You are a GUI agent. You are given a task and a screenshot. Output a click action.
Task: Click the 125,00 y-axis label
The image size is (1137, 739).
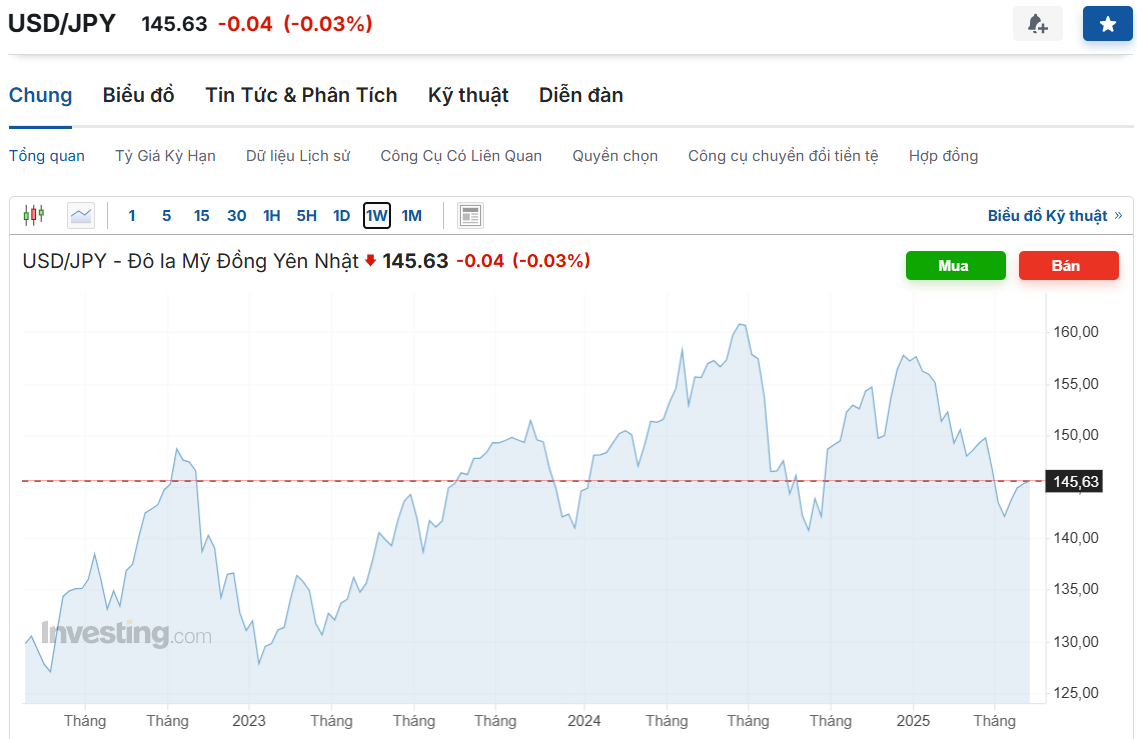click(x=1076, y=693)
